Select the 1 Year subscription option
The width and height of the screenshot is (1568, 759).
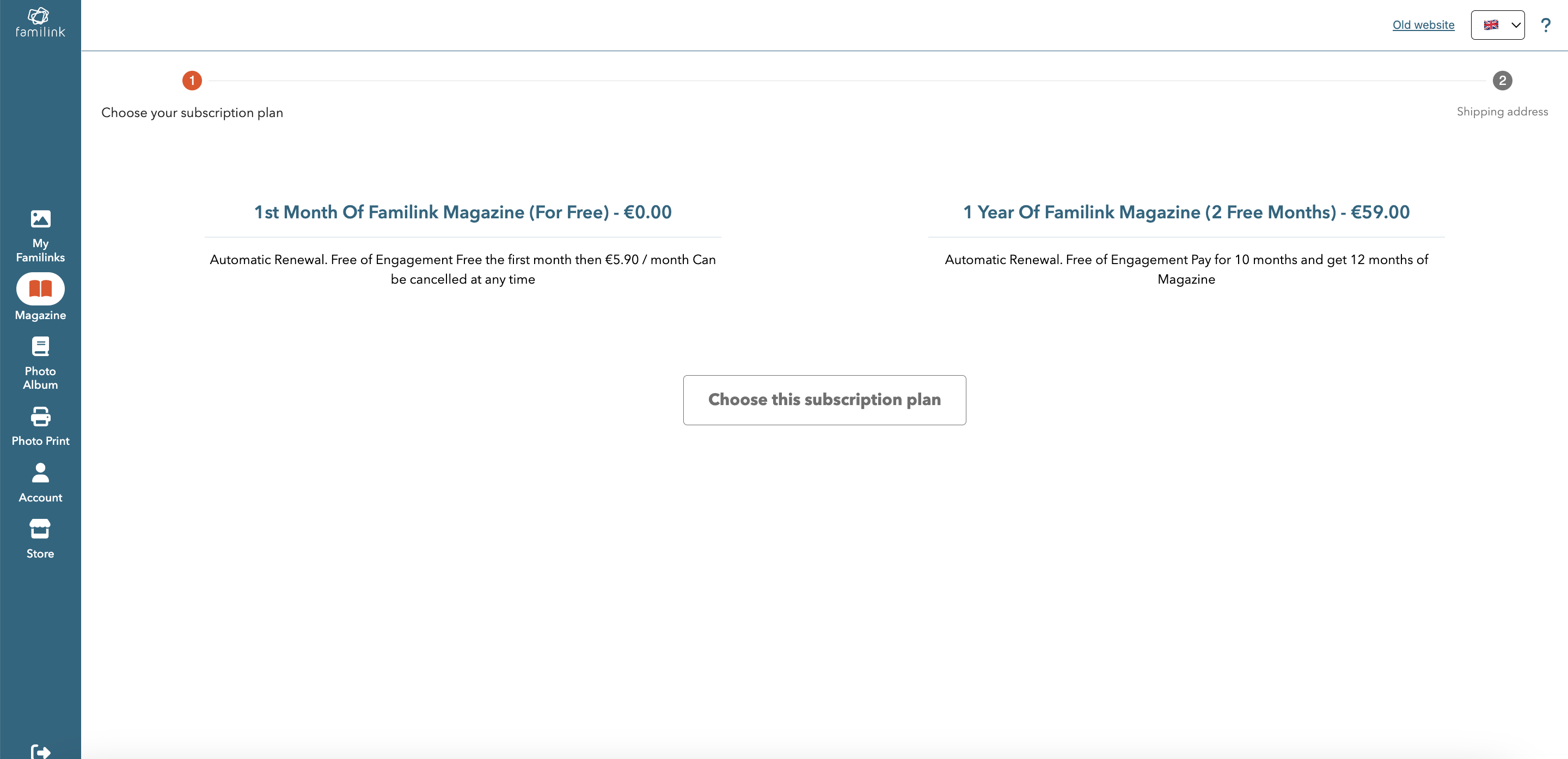point(1186,212)
